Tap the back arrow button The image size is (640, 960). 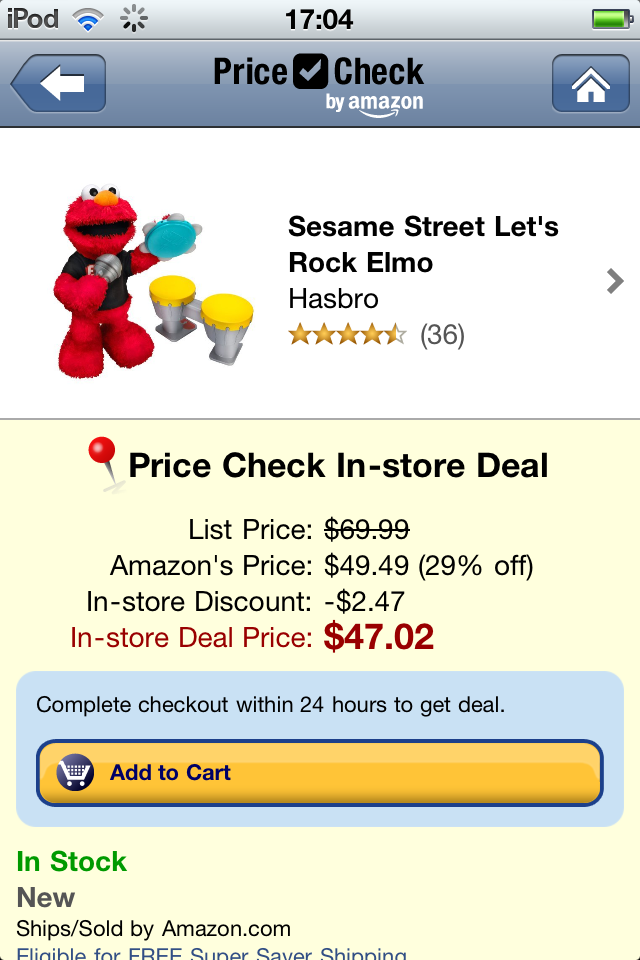(58, 84)
